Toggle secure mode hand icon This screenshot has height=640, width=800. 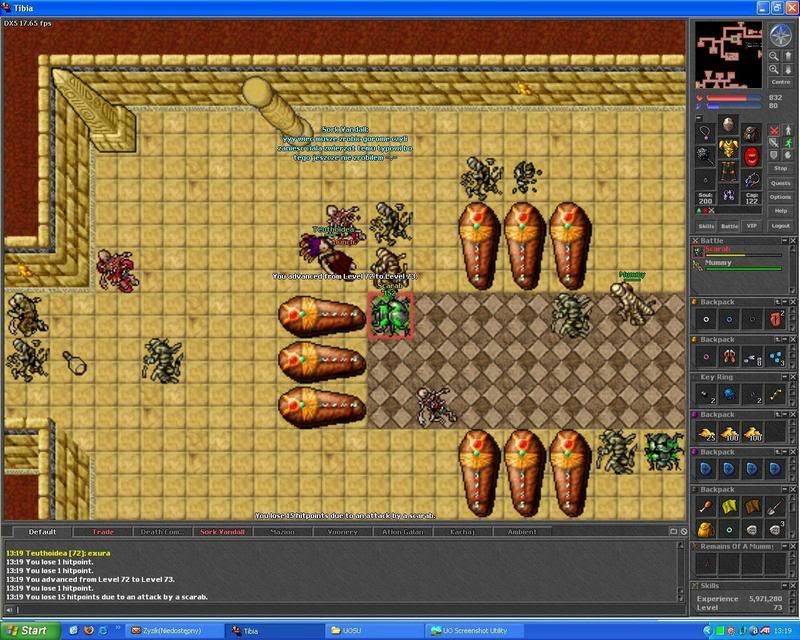(x=788, y=155)
